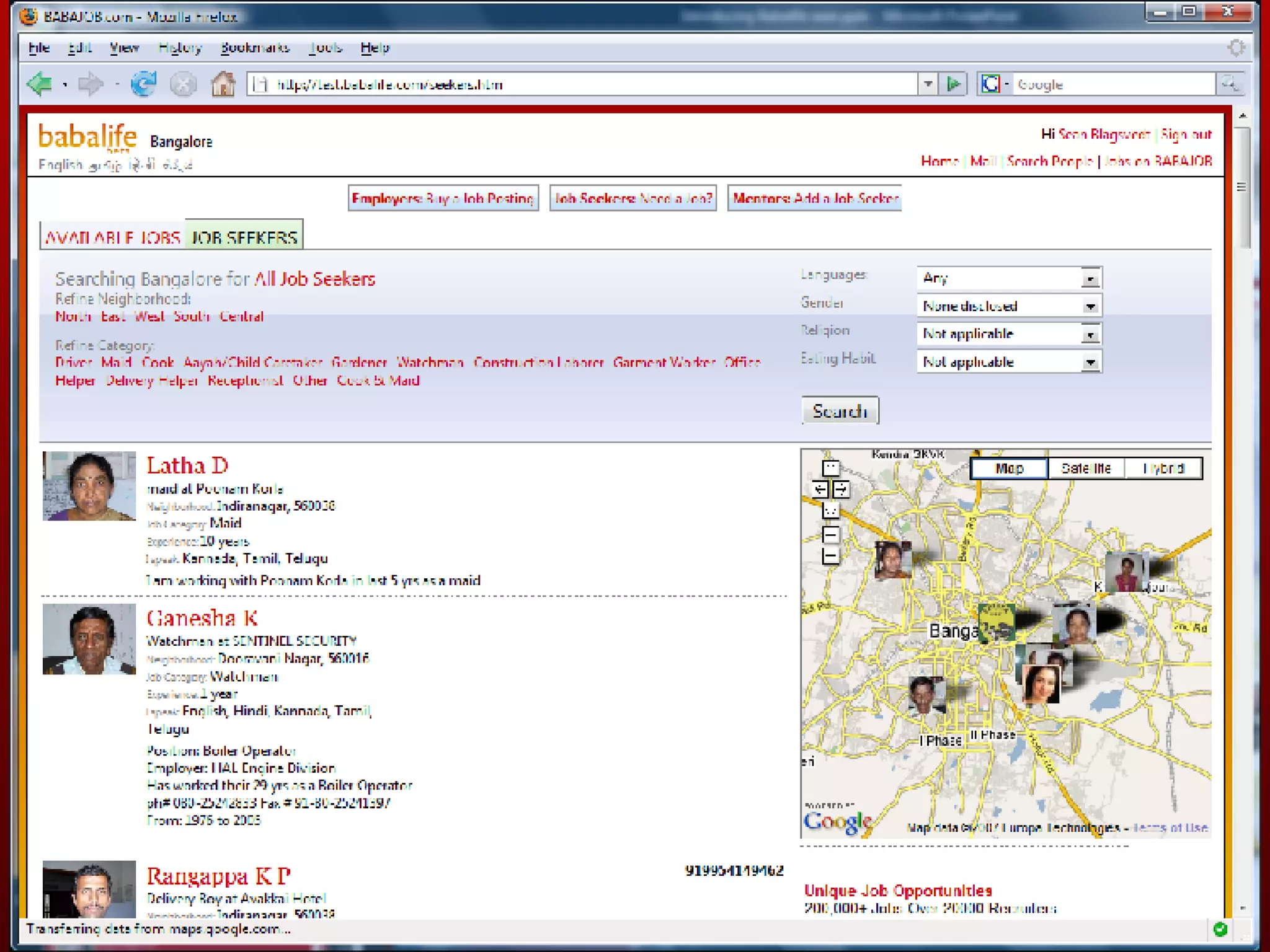Switch map to Satellite view
This screenshot has height=952, width=1270.
(x=1085, y=469)
